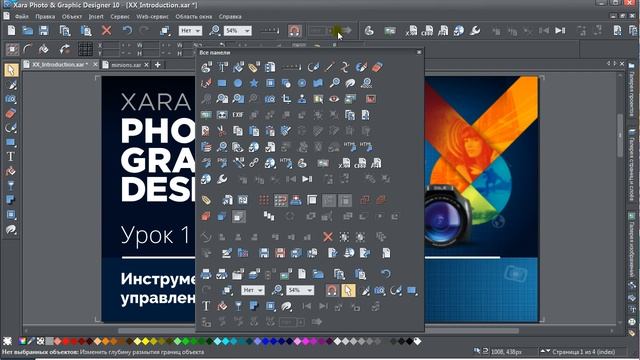
Task: Click the red-eye icon in Все панели
Action: tap(334, 99)
